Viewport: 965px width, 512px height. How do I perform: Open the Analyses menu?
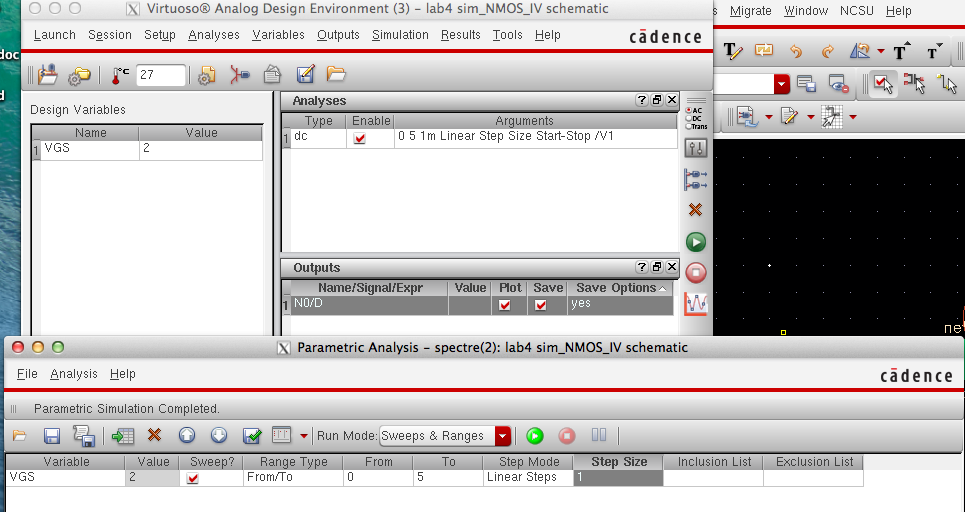(214, 35)
